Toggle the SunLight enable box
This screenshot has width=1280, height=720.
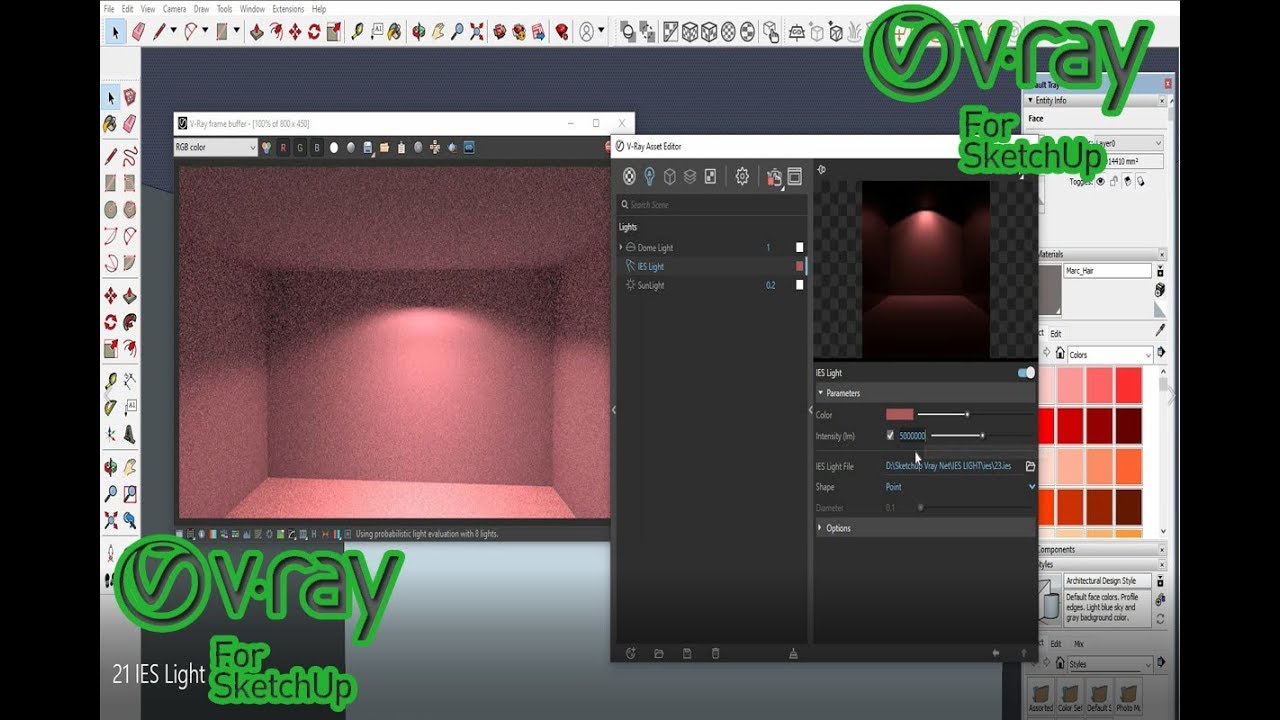[x=799, y=285]
